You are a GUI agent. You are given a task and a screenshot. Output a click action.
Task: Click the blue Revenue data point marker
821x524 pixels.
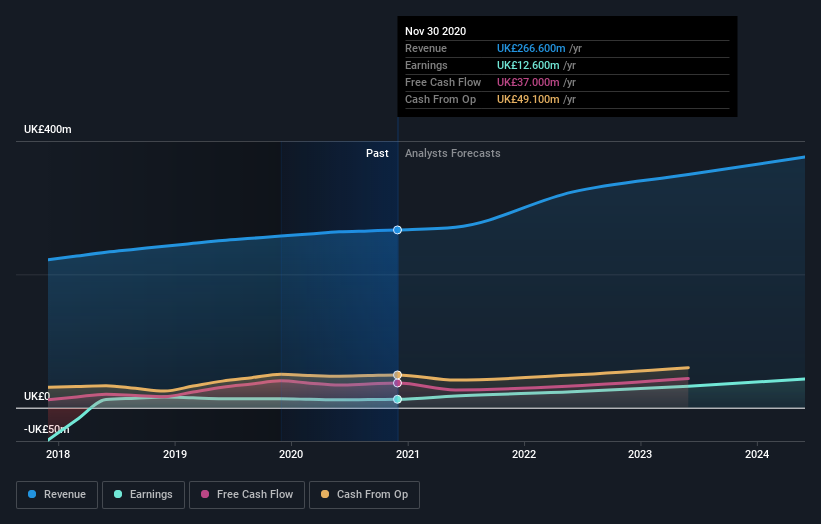pos(397,230)
